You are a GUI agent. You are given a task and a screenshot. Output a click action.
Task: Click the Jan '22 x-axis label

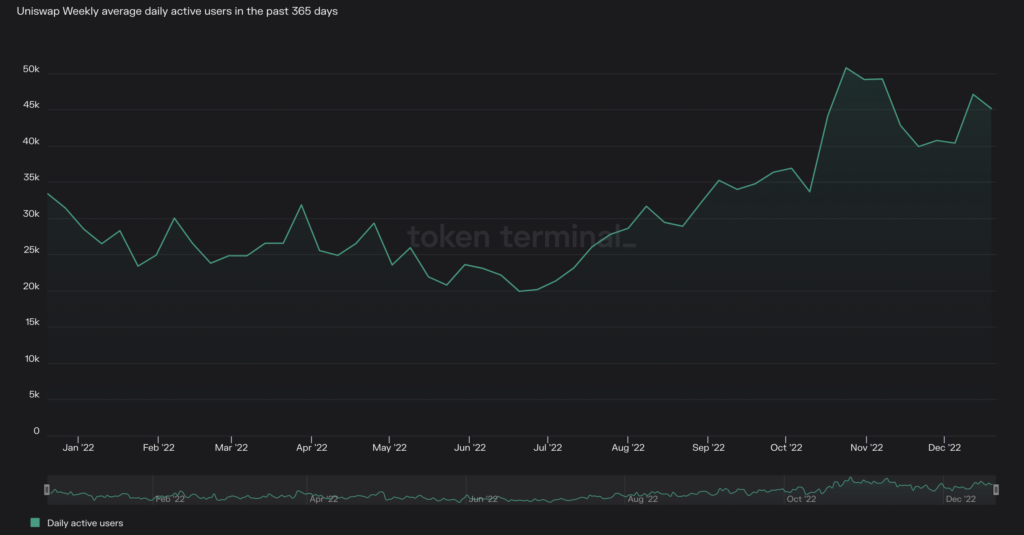(78, 447)
